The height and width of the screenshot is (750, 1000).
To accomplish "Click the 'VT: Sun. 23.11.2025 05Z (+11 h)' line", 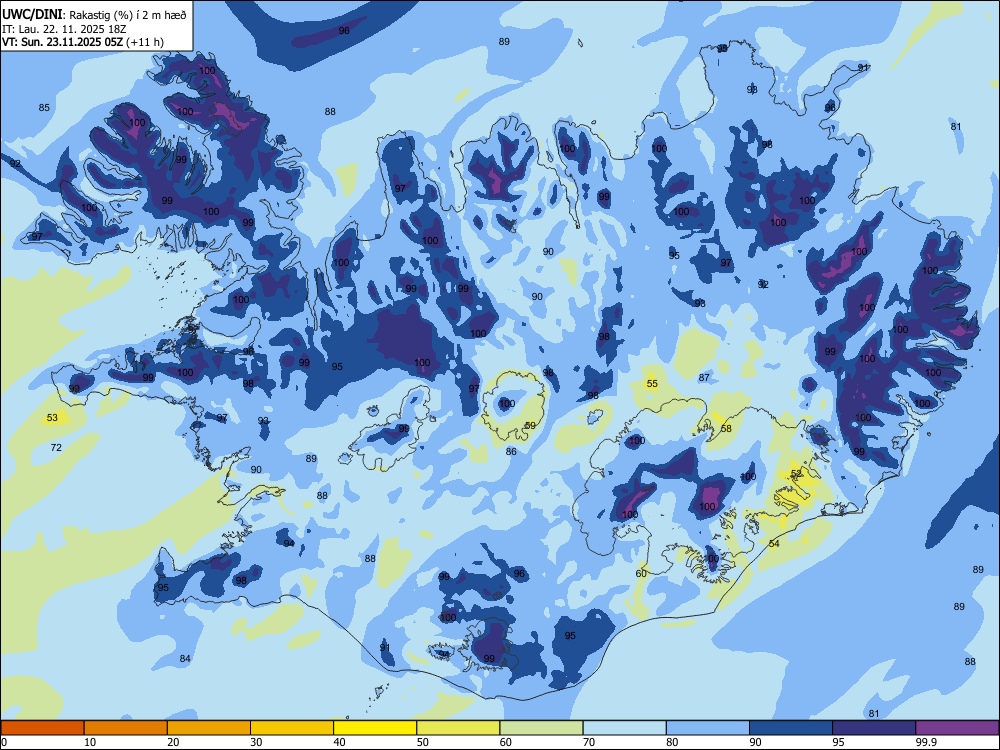I will pyautogui.click(x=83, y=42).
